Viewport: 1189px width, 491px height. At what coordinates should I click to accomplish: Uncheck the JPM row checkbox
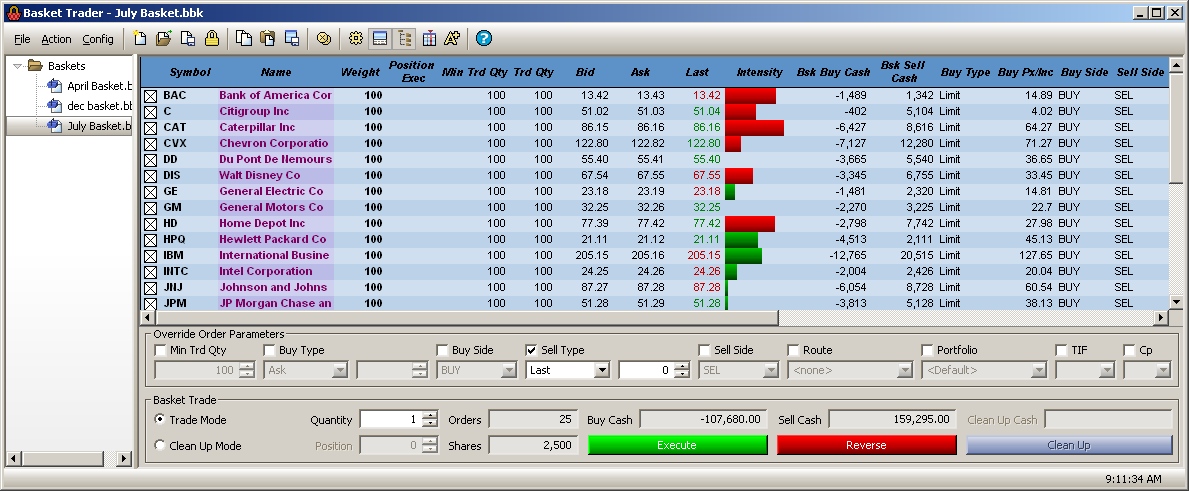(150, 304)
